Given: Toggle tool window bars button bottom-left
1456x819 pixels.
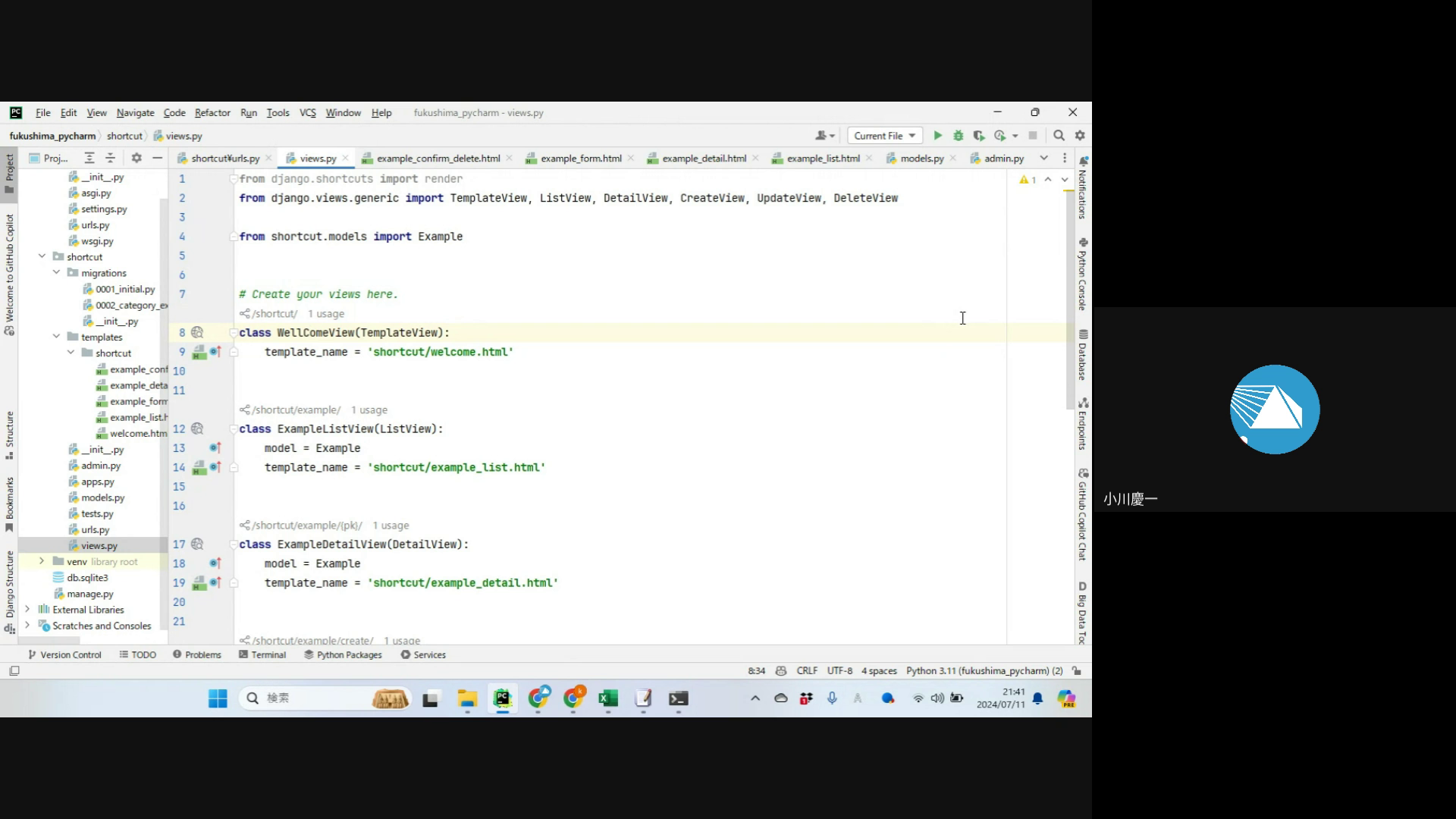Looking at the screenshot, I should pyautogui.click(x=14, y=671).
